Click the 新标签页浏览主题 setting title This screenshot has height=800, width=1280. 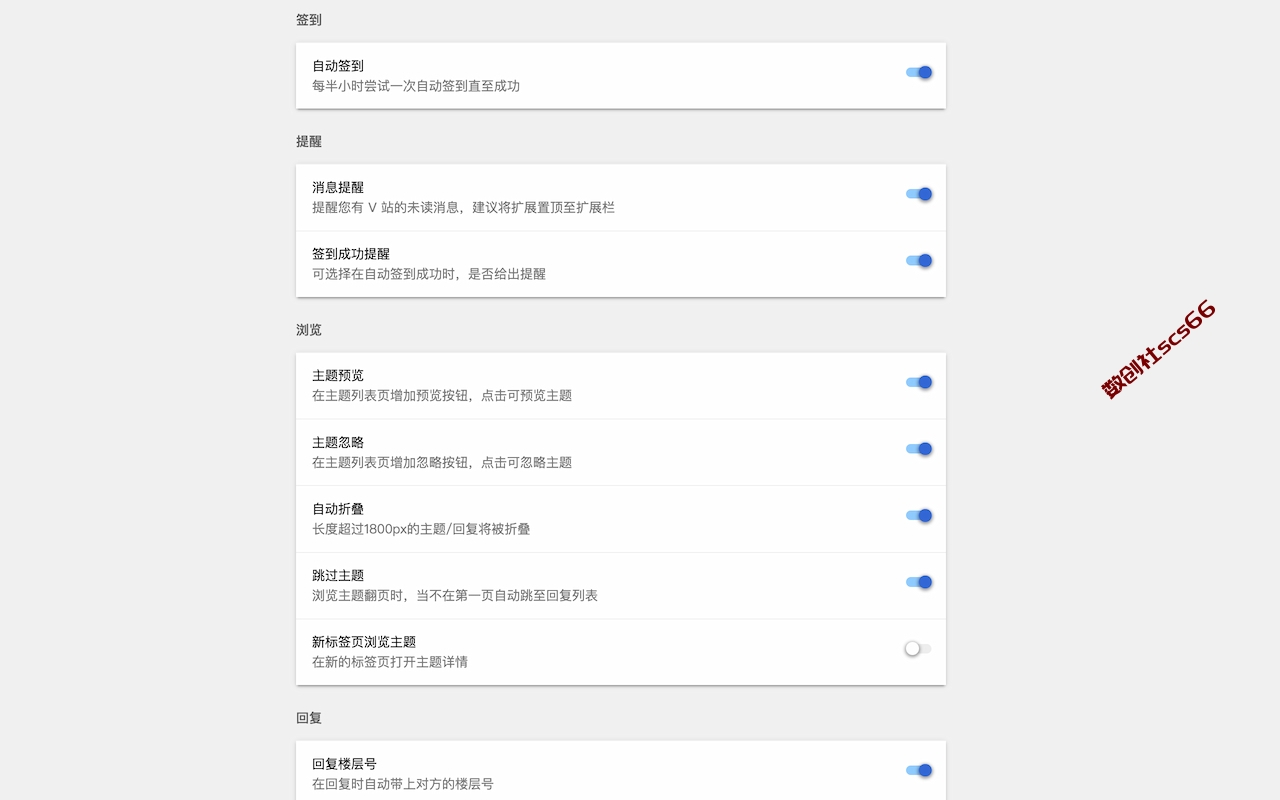coord(364,642)
